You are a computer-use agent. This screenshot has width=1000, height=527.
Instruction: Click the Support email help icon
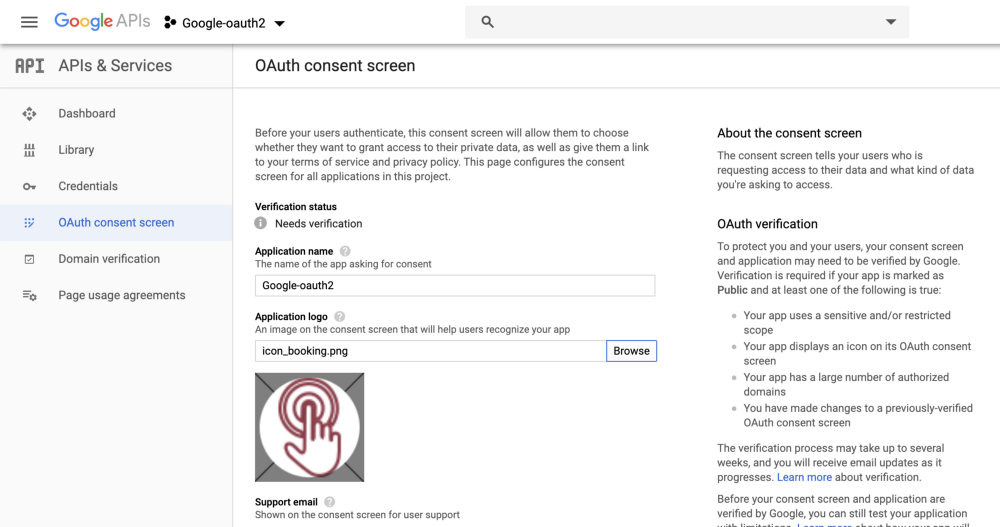[x=329, y=502]
